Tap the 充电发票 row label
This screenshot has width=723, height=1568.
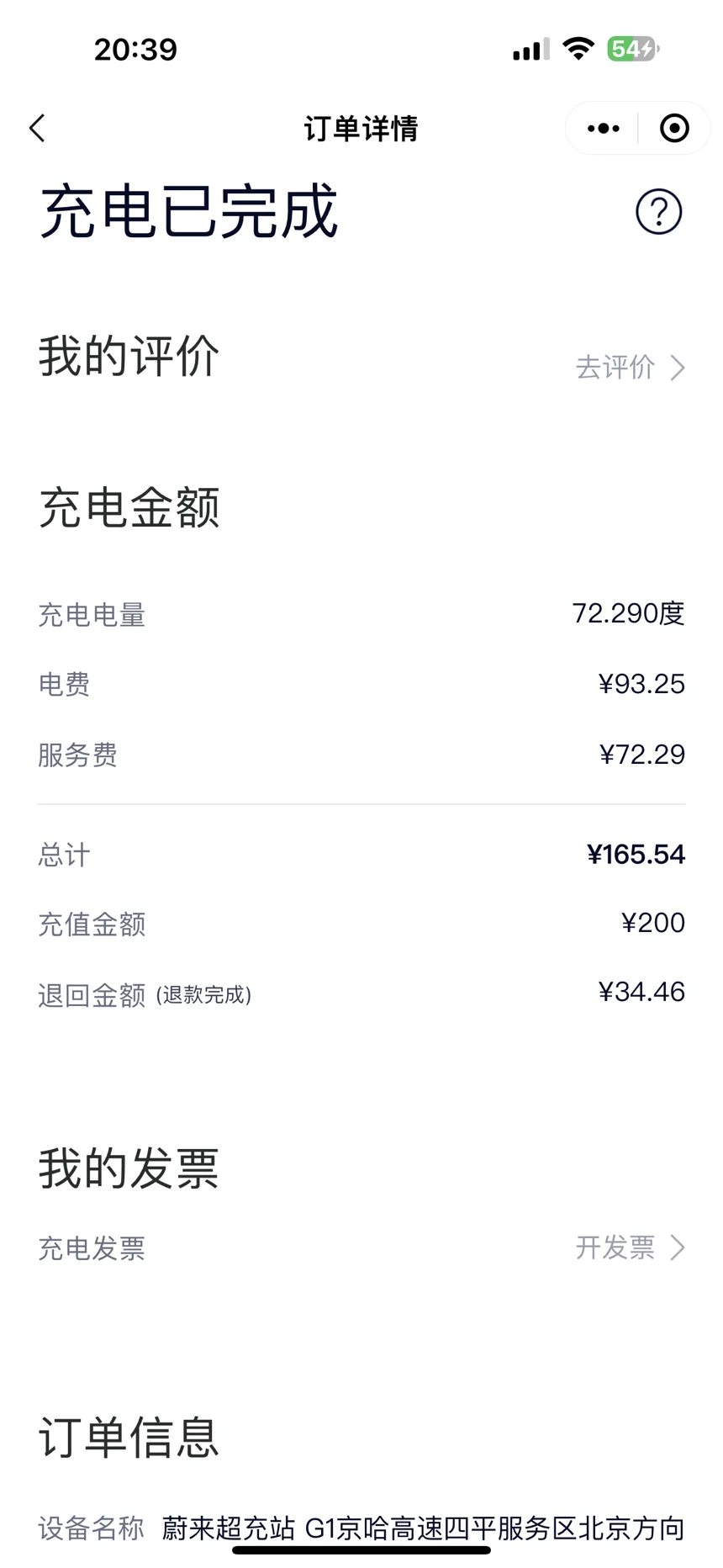pos(92,1248)
